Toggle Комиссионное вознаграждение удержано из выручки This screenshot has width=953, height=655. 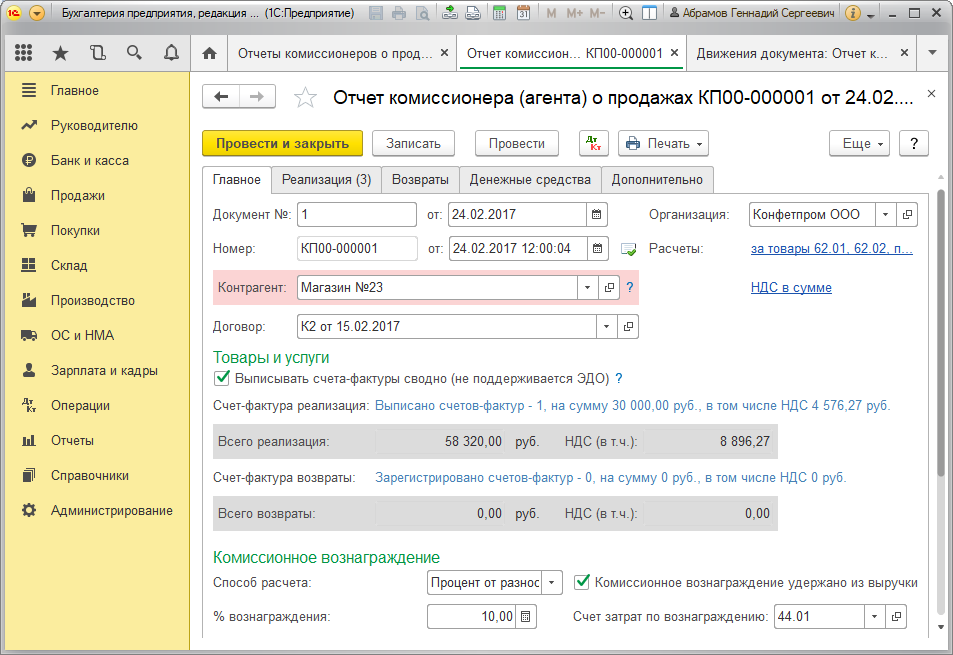click(x=582, y=582)
